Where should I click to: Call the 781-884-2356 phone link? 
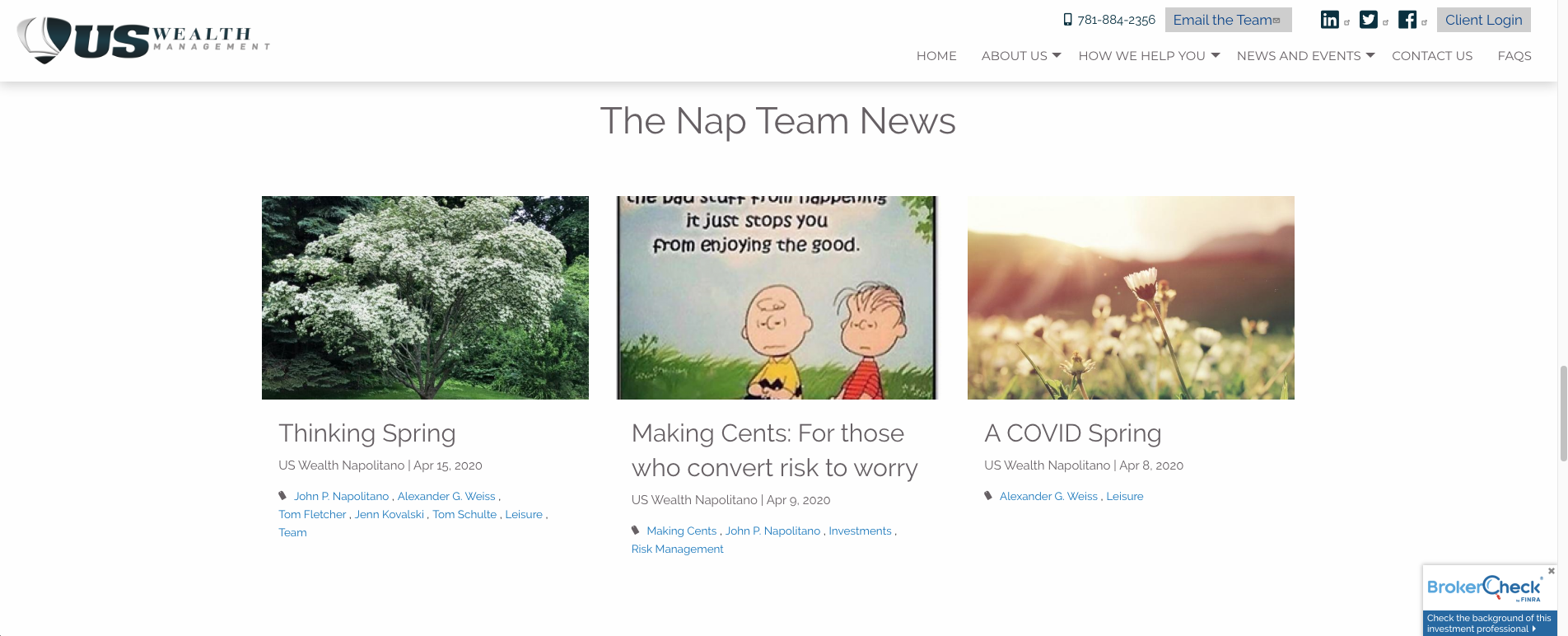click(1116, 20)
